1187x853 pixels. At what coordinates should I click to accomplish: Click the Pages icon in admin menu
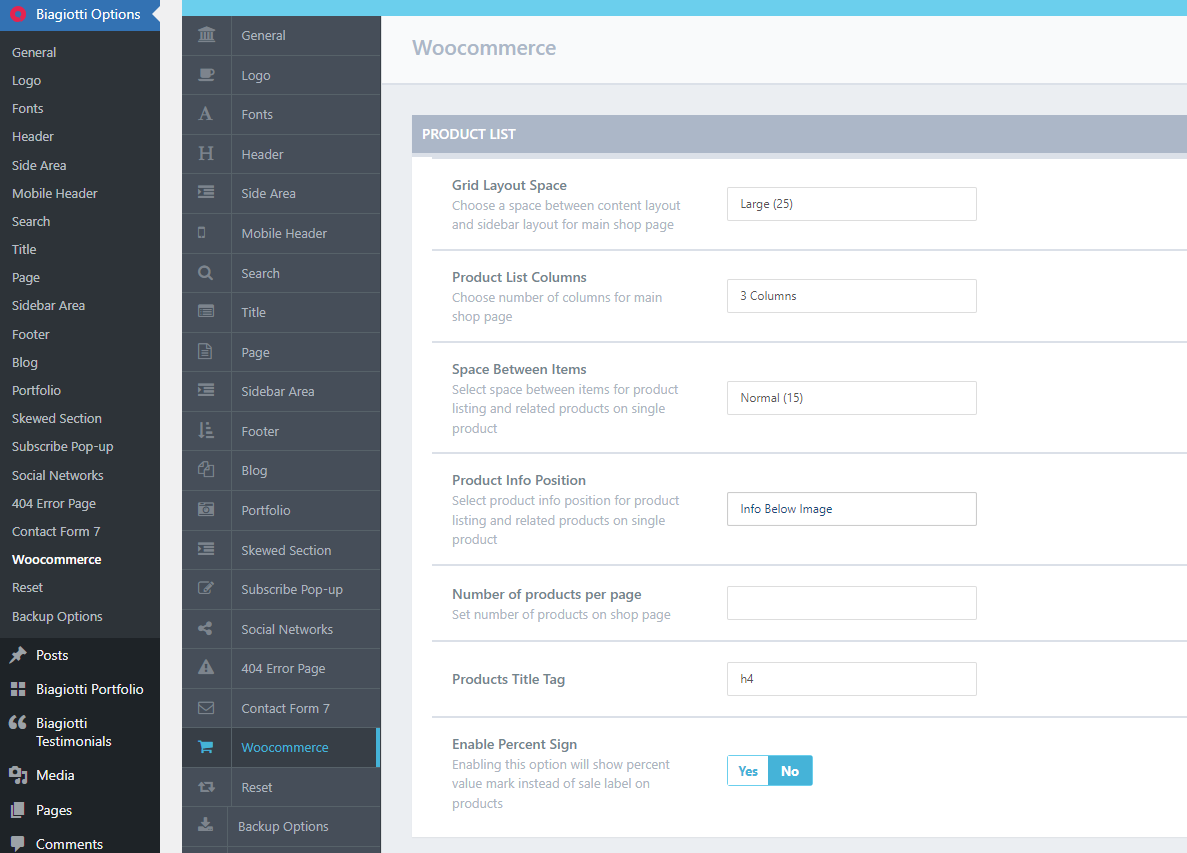click(x=18, y=810)
